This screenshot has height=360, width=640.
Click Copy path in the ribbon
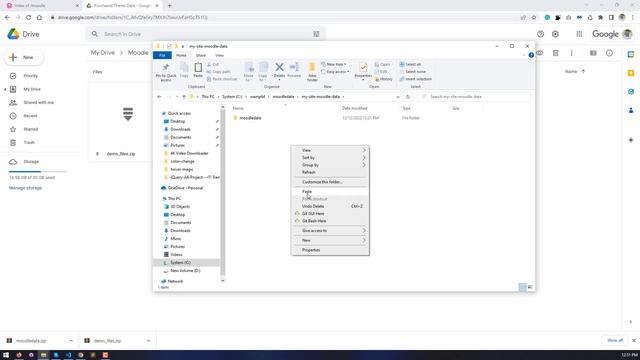coord(218,71)
